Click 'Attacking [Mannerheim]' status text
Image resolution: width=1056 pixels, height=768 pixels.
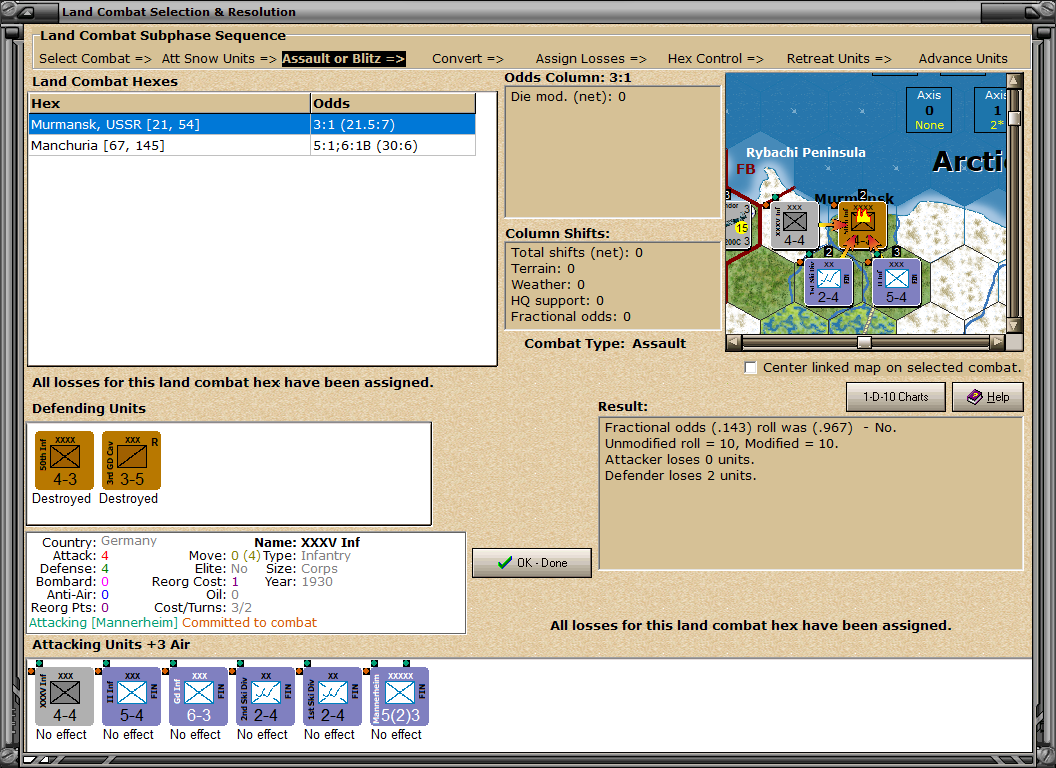click(103, 622)
